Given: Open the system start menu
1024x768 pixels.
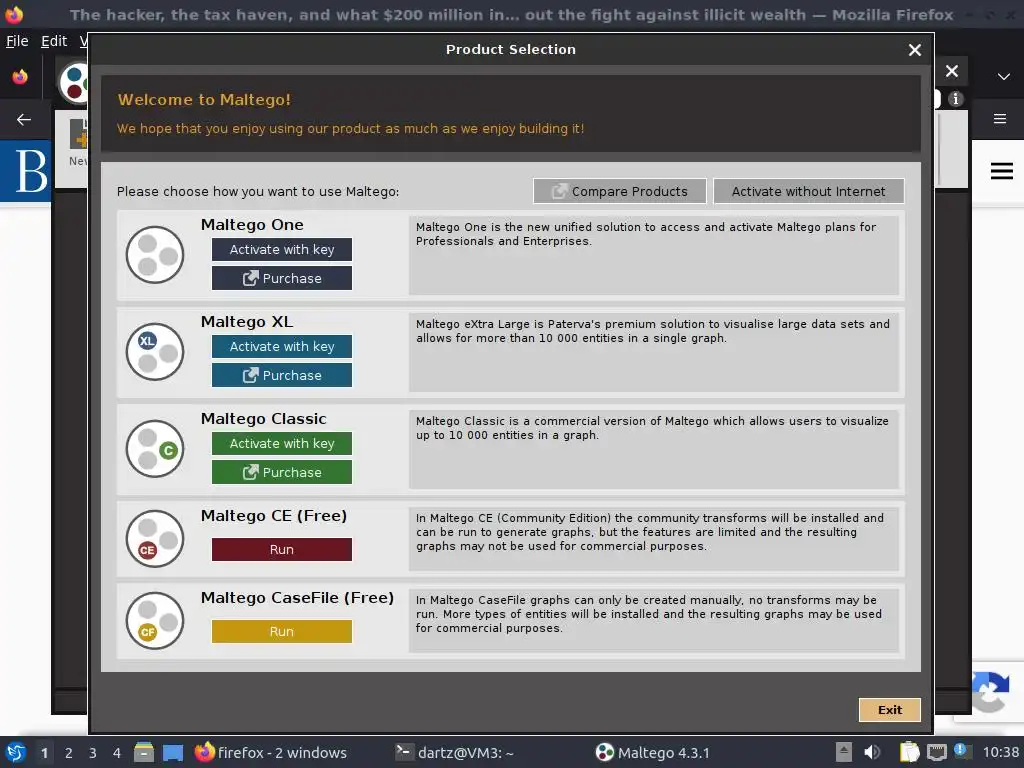Looking at the screenshot, I should (x=16, y=752).
